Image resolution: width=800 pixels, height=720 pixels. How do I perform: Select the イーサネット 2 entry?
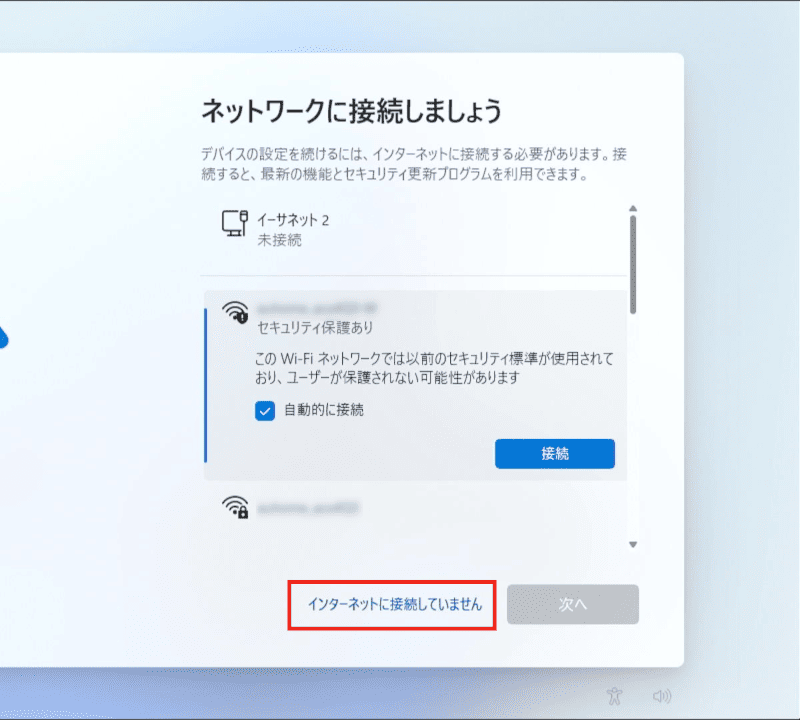click(x=293, y=220)
